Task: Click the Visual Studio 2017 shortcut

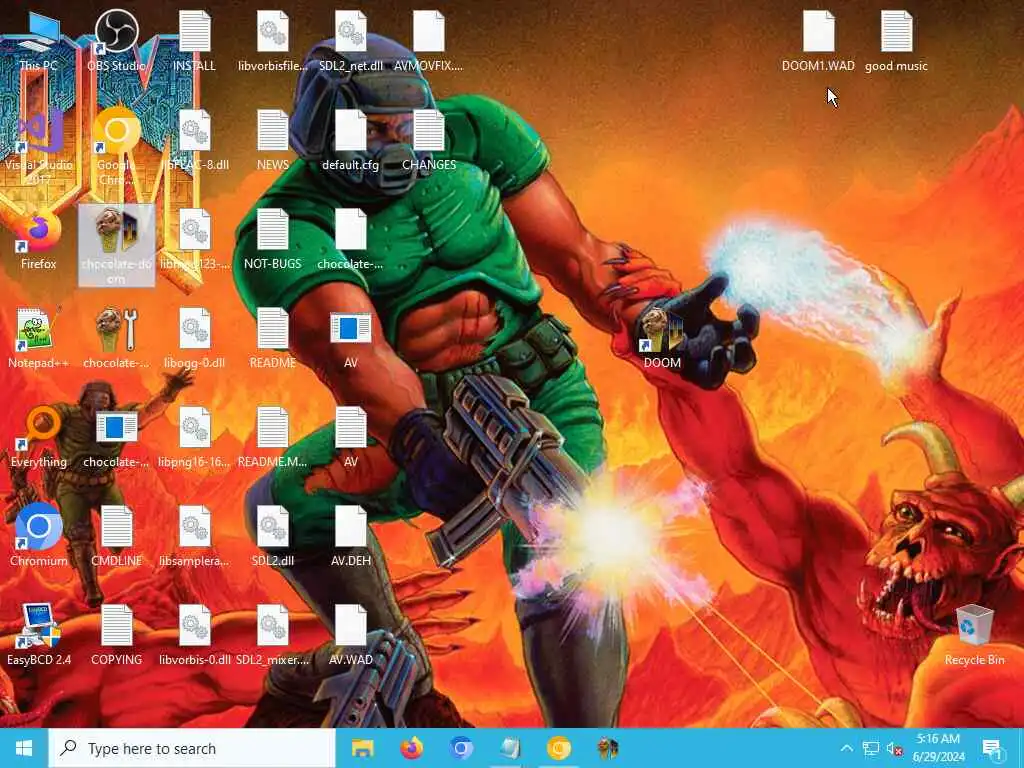Action: click(39, 147)
